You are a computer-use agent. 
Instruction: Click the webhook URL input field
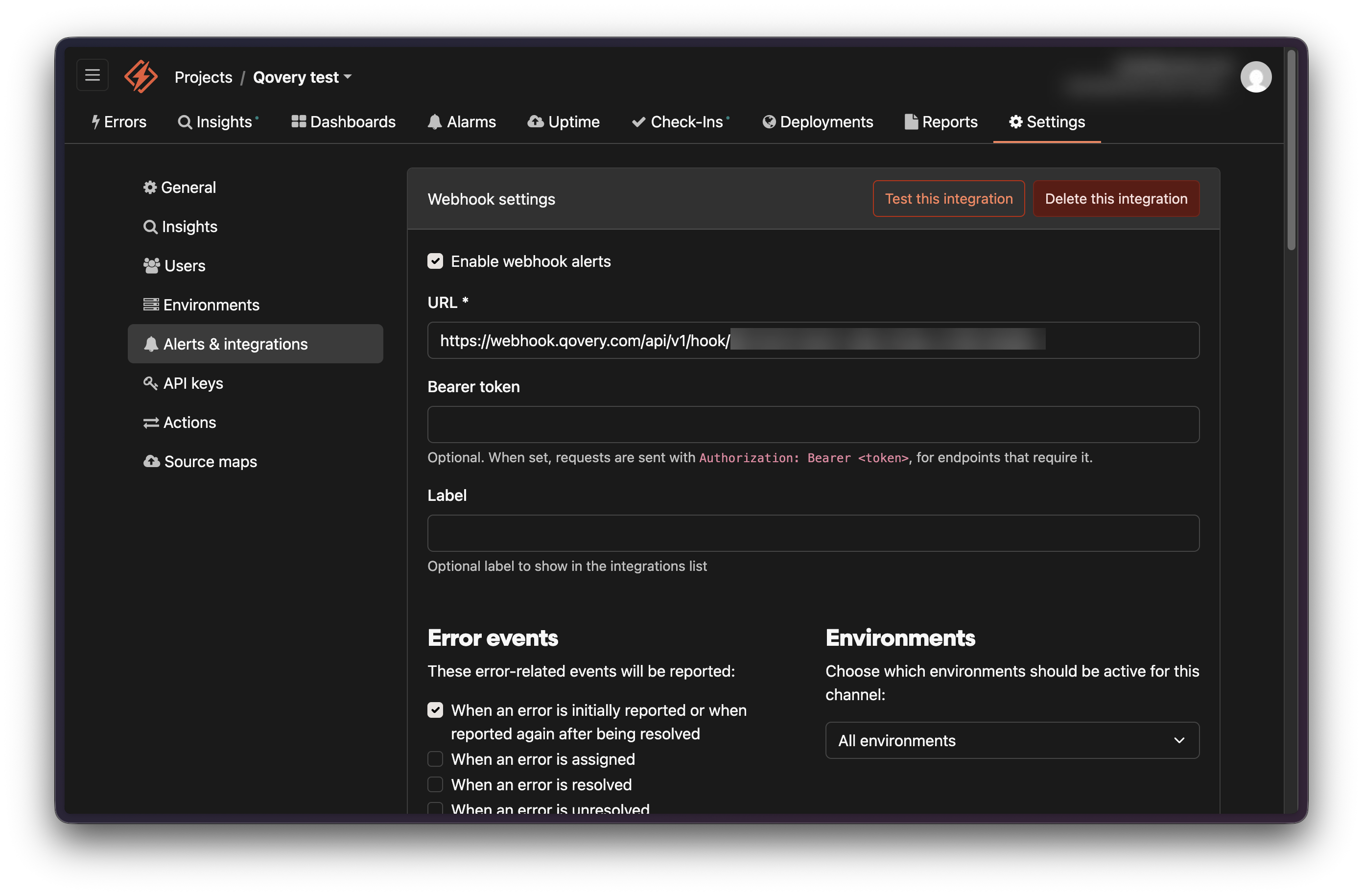point(813,340)
